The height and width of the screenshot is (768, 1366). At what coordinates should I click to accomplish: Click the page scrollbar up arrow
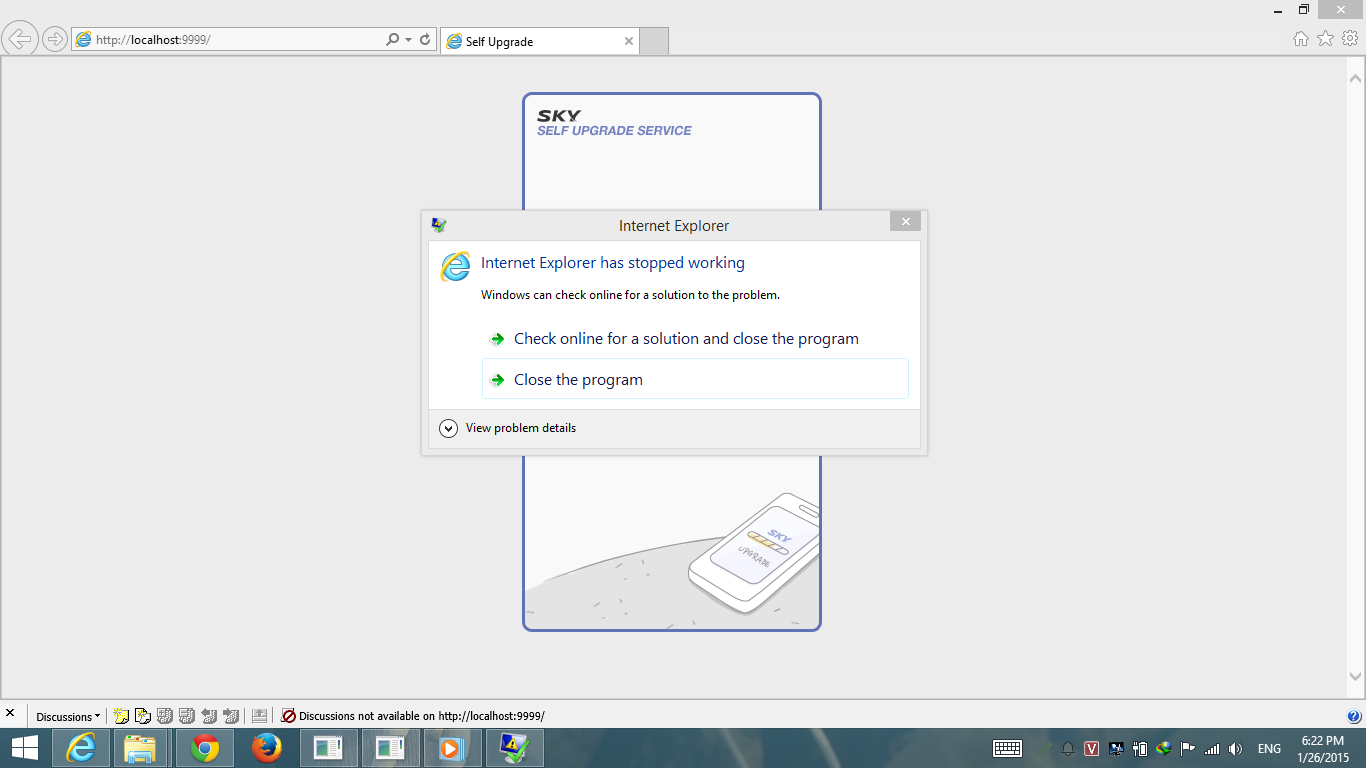point(1356,77)
